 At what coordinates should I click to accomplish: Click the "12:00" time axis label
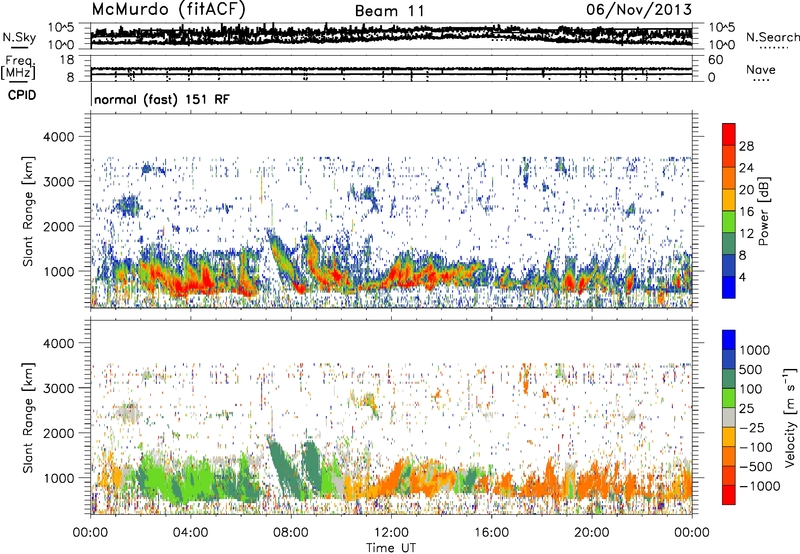pyautogui.click(x=391, y=533)
